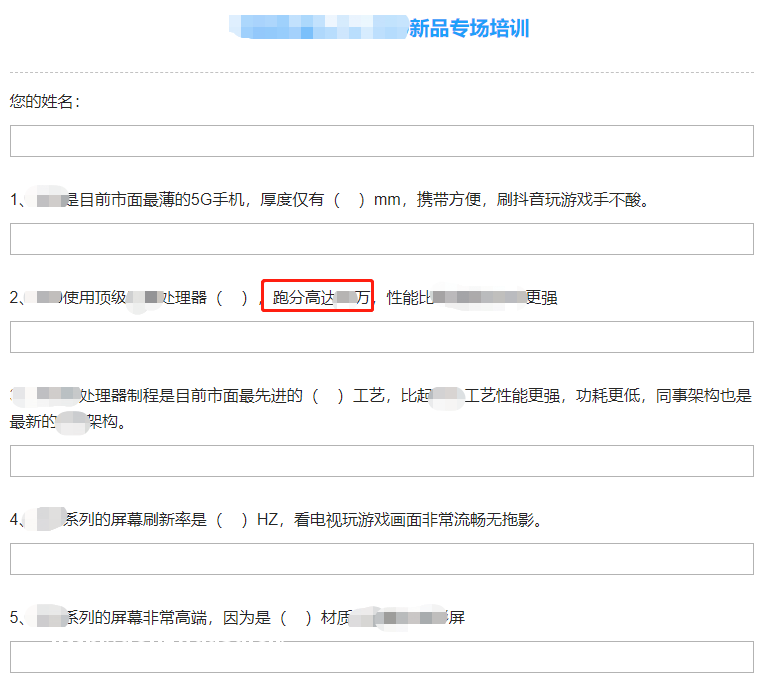Focus the answer field for question 4

[381, 559]
